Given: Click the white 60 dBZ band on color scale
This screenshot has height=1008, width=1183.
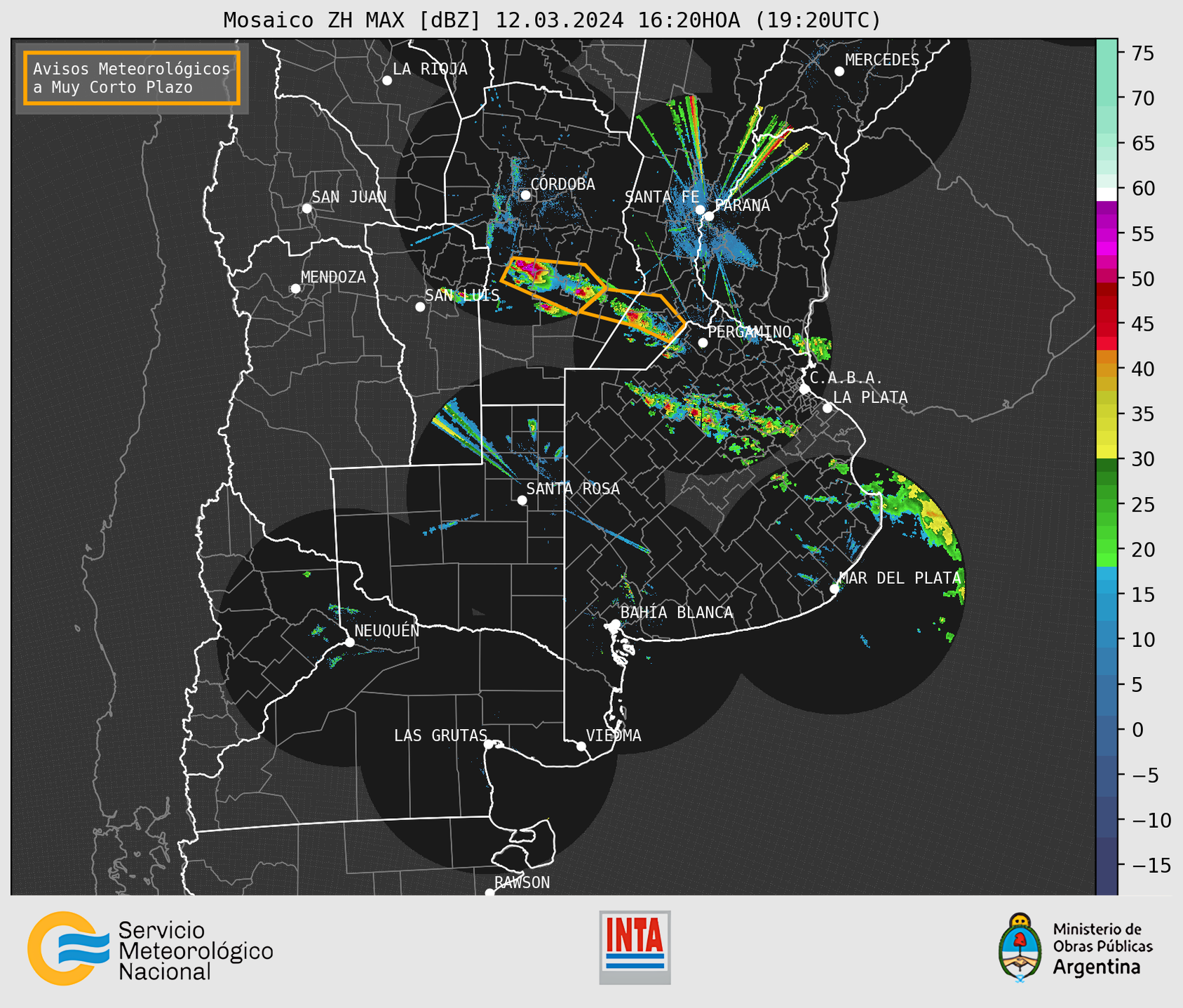Looking at the screenshot, I should (1107, 193).
